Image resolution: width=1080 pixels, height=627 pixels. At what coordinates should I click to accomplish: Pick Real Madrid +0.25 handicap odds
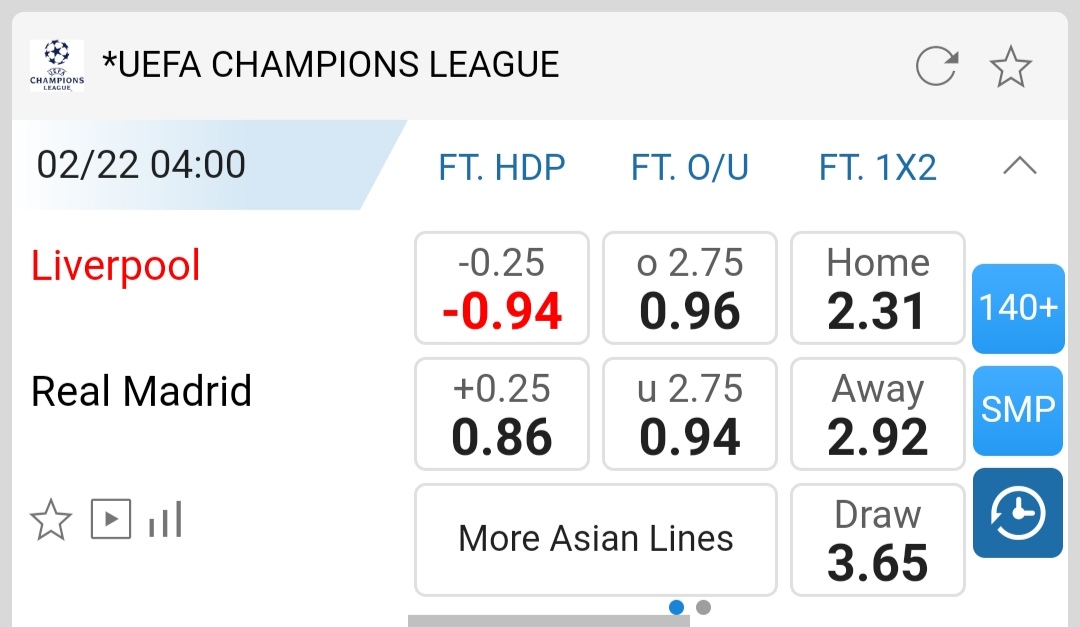[x=502, y=414]
